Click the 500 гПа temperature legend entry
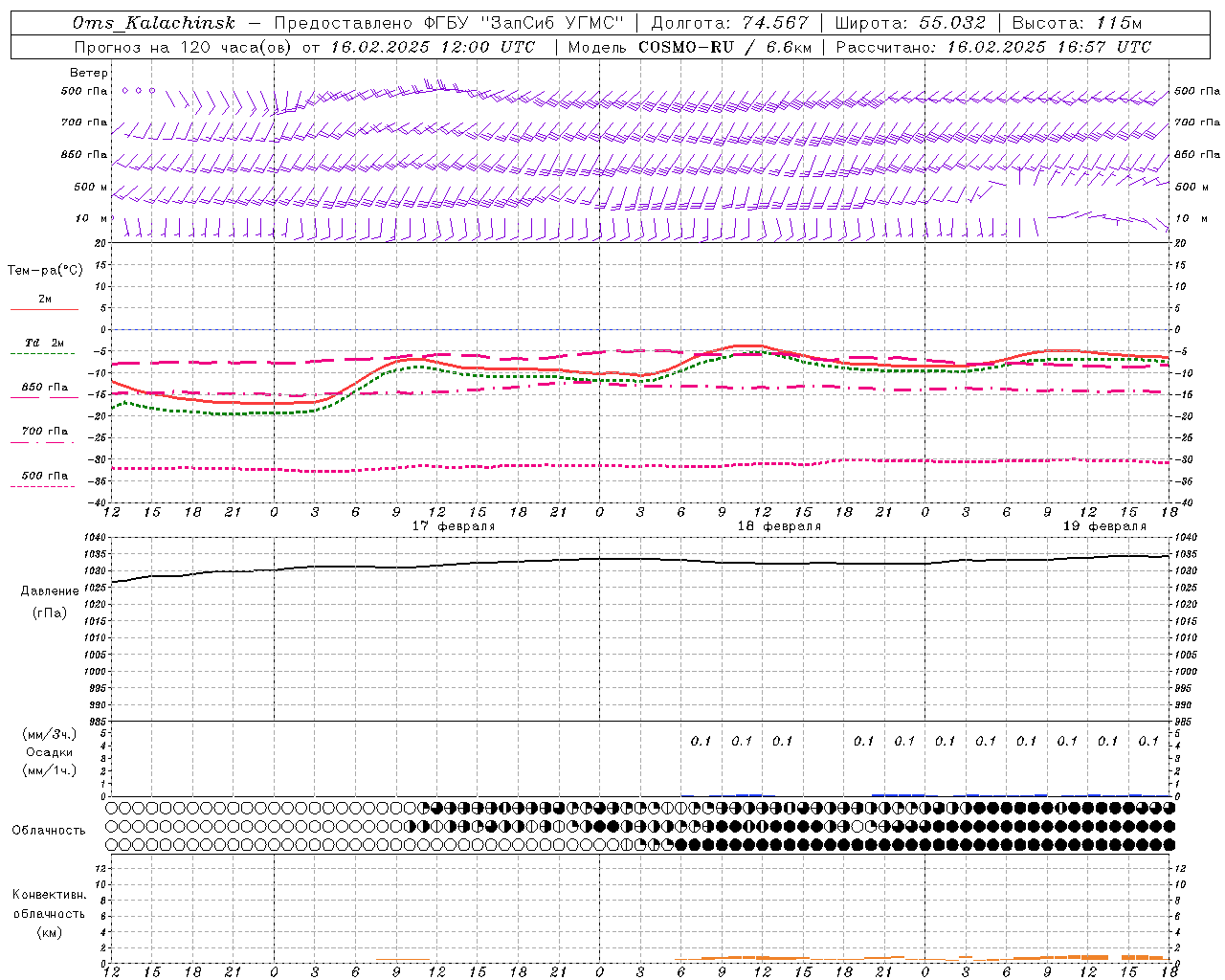The height and width of the screenshot is (980, 1225). pos(44,477)
